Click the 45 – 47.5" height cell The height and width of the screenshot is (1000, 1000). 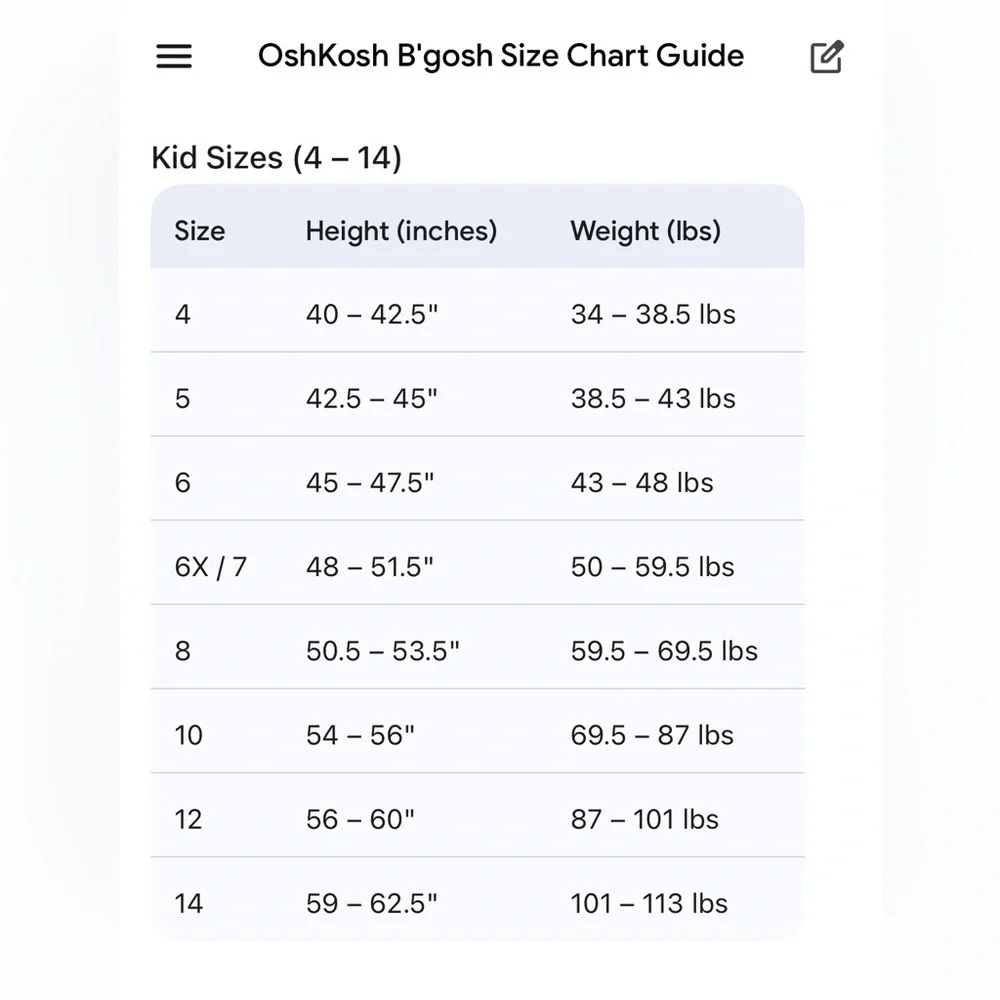click(x=370, y=483)
